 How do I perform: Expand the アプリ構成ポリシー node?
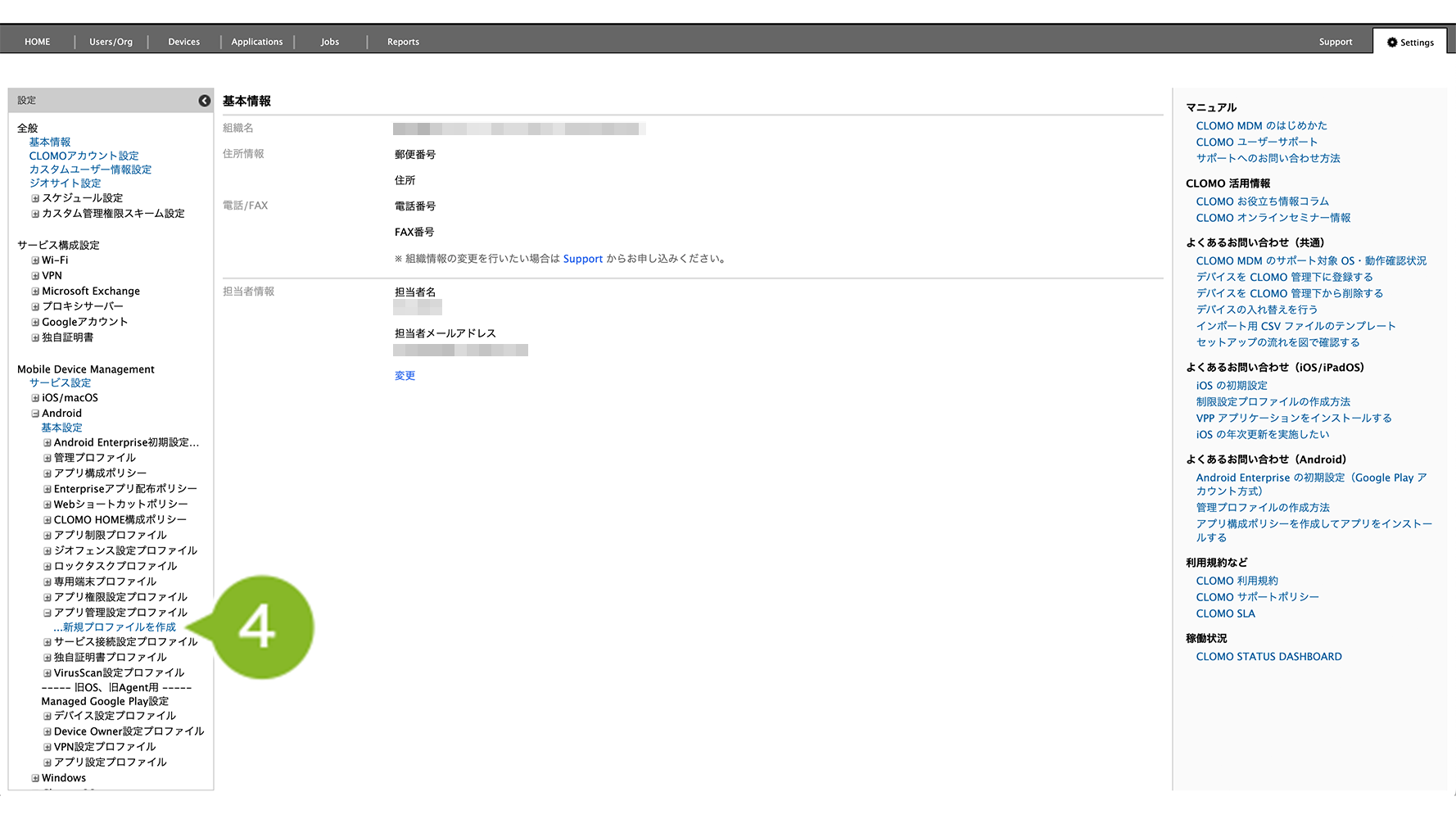click(47, 473)
